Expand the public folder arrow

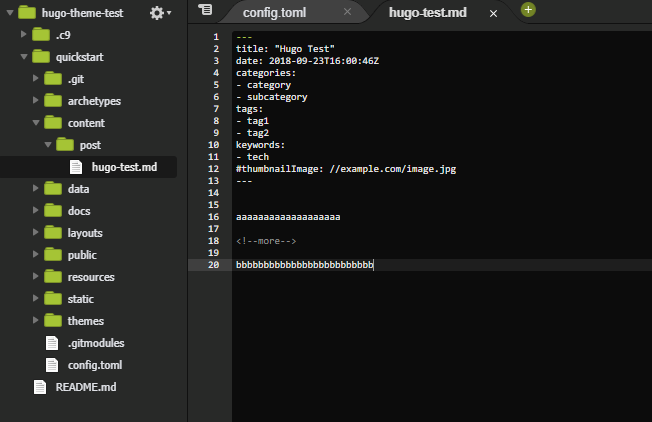coord(36,254)
